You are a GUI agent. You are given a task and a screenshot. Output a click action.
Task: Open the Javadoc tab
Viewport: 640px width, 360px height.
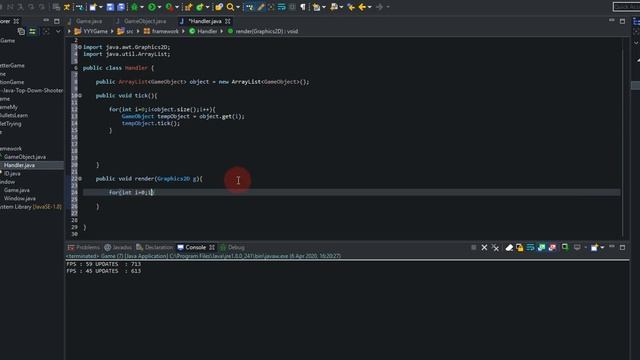coord(118,247)
